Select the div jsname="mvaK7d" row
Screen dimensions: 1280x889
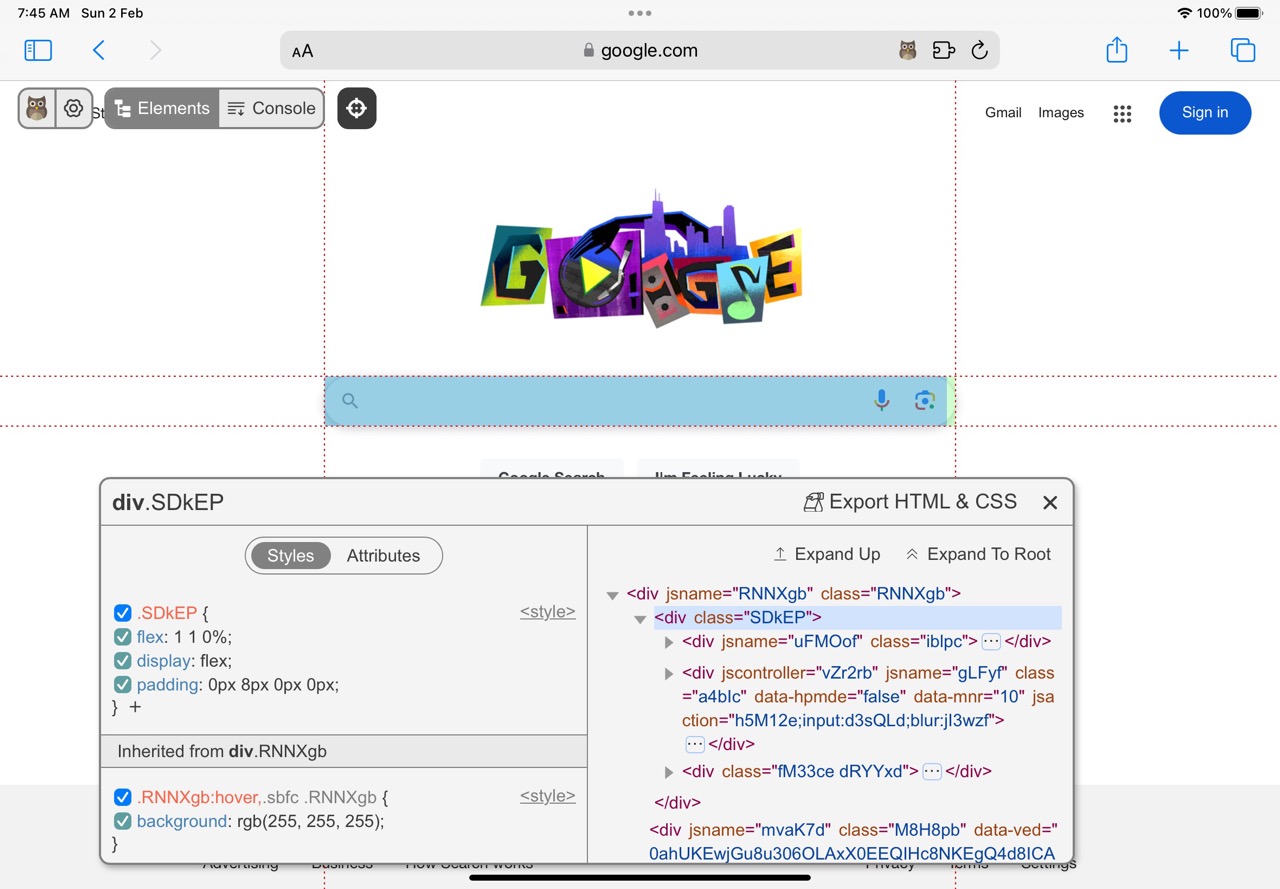[852, 842]
